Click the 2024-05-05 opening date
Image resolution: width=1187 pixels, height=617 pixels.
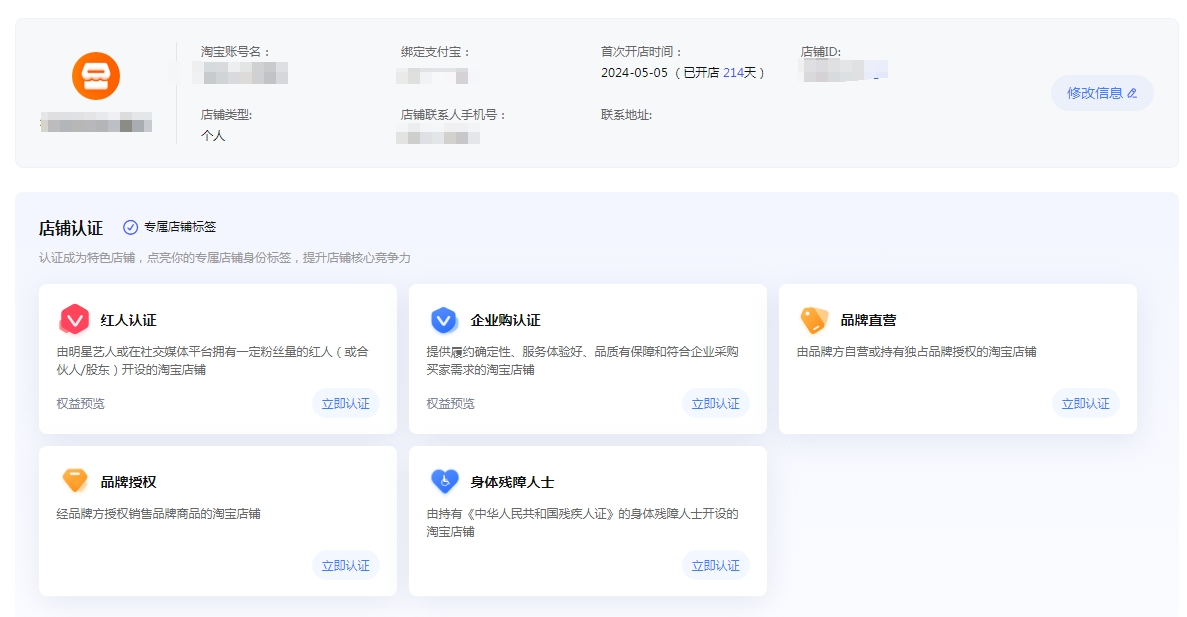634,73
